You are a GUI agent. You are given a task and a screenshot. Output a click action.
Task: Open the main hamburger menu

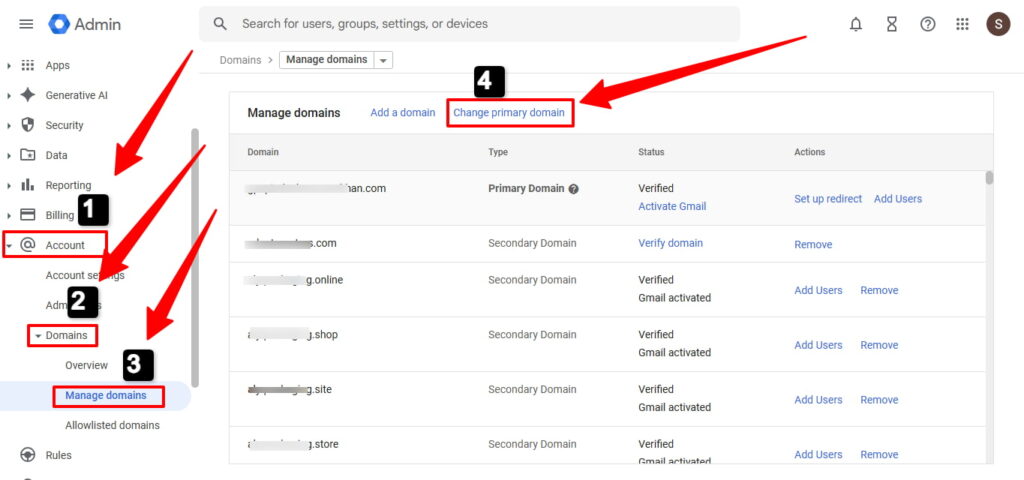26,24
